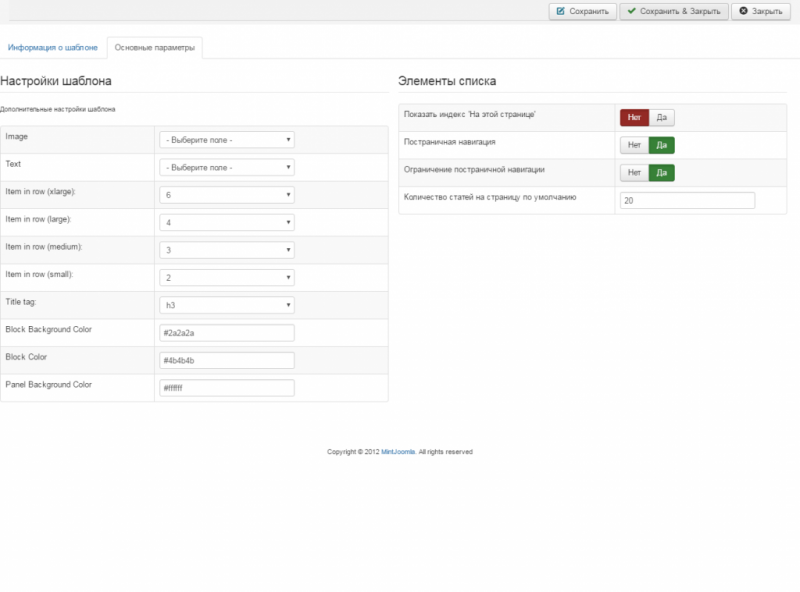This screenshot has height=592, width=800.
Task: Click the Block Background Color field
Action: tap(226, 333)
